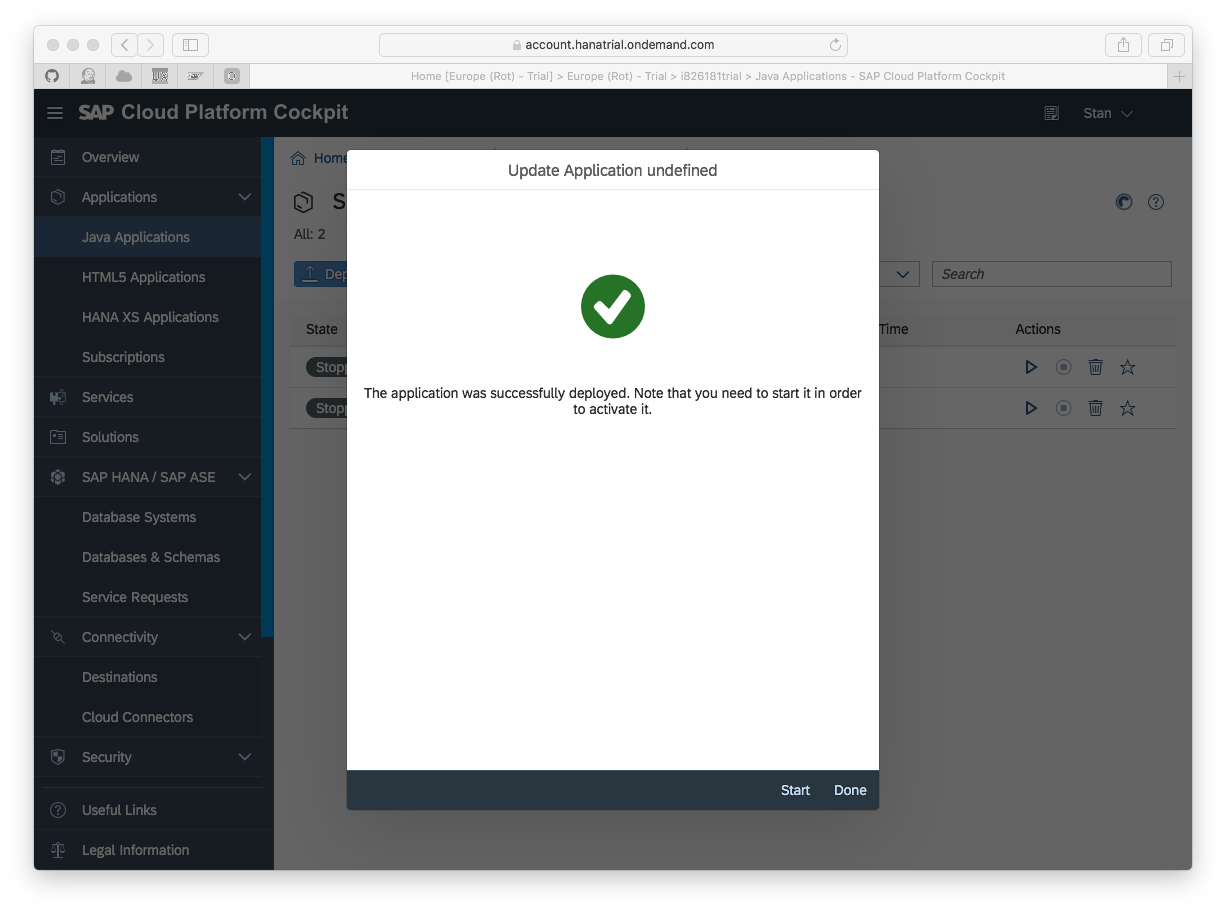The height and width of the screenshot is (912, 1226).
Task: Toggle the hamburger navigation menu icon
Action: click(x=55, y=113)
